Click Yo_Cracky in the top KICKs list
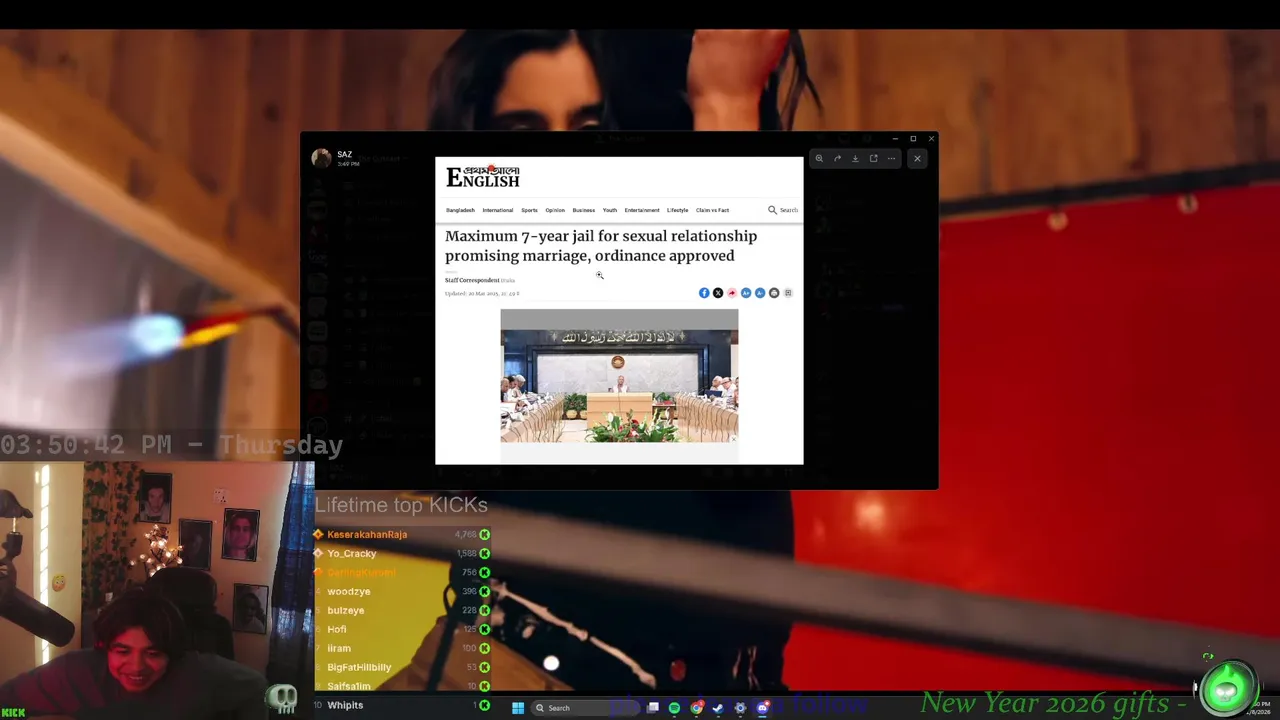This screenshot has height=720, width=1280. (x=352, y=553)
